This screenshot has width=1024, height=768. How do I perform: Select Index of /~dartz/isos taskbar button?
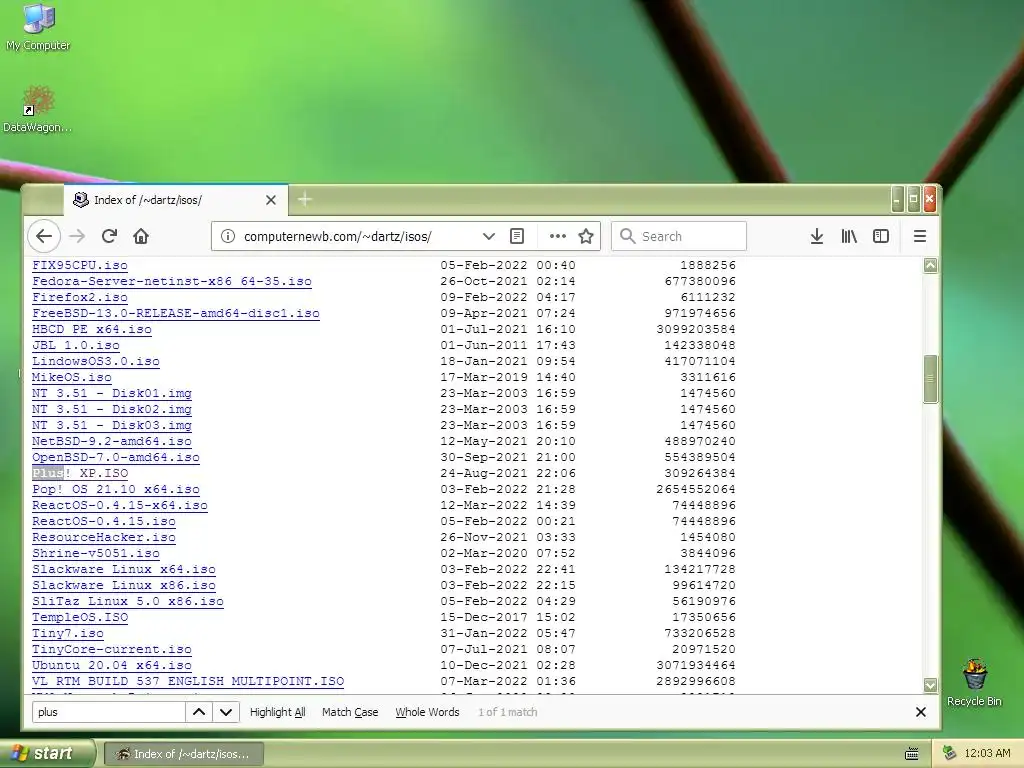click(184, 754)
